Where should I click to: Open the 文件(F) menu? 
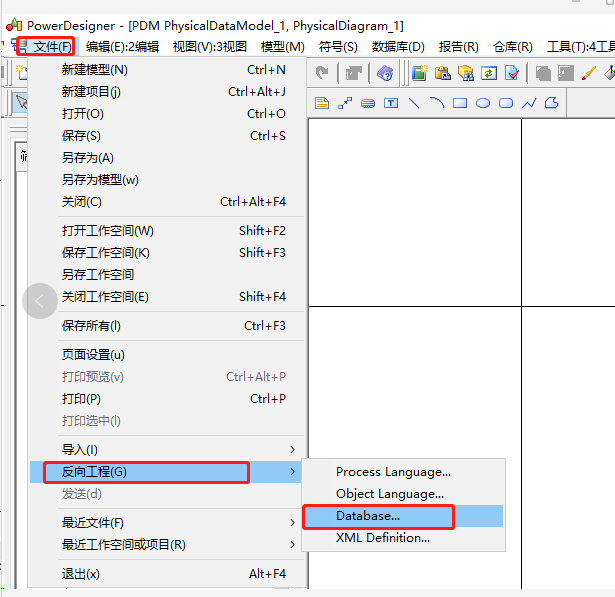53,47
